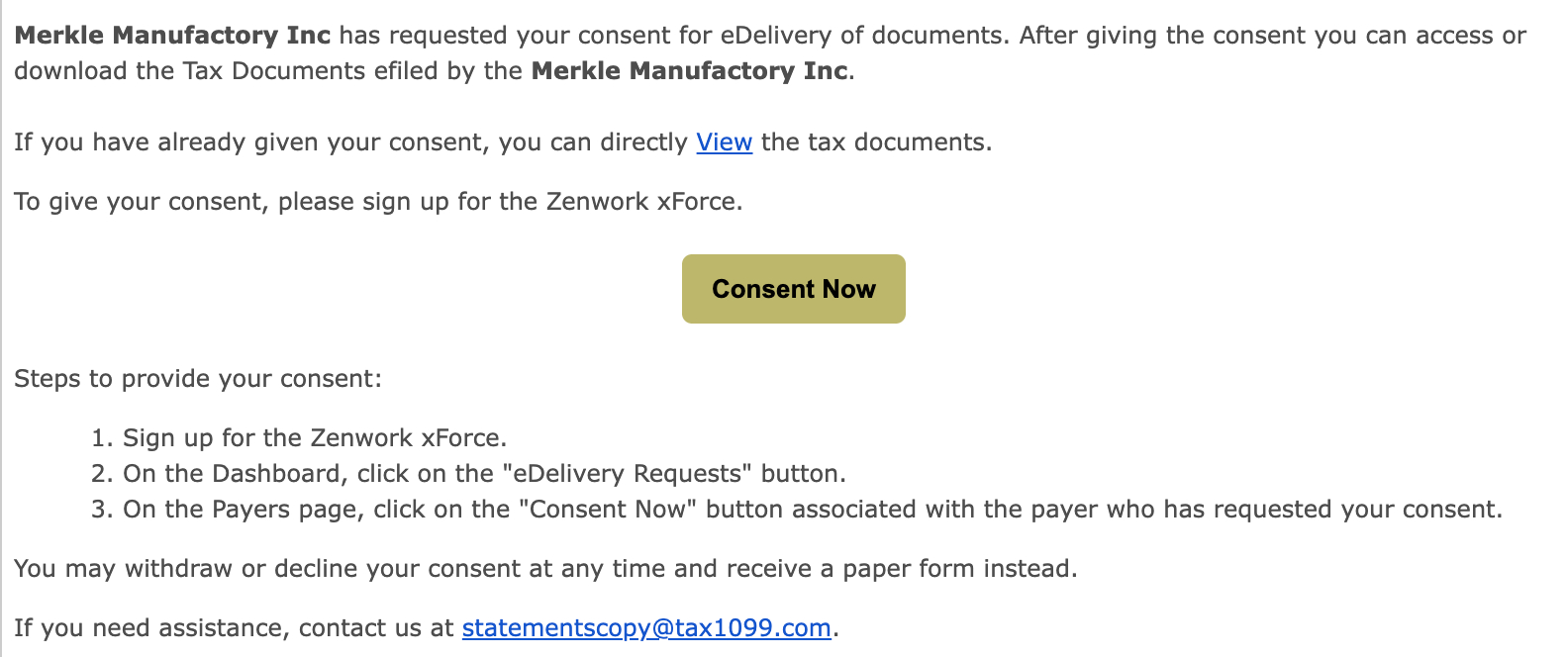The width and height of the screenshot is (1568, 657).
Task: Click the word "eDelivery" in the first paragraph
Action: [x=776, y=36]
